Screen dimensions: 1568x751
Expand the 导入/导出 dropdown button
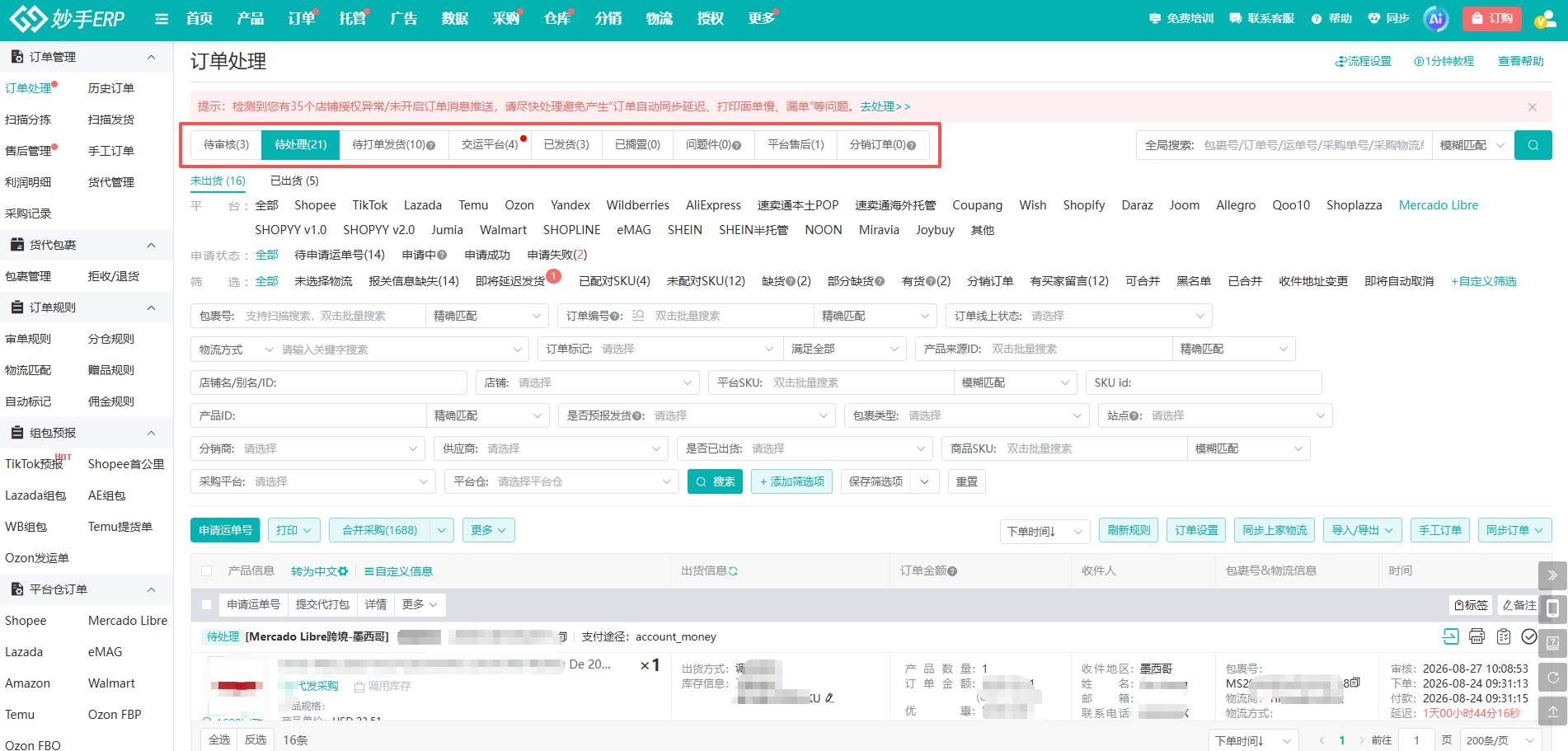click(x=1362, y=530)
